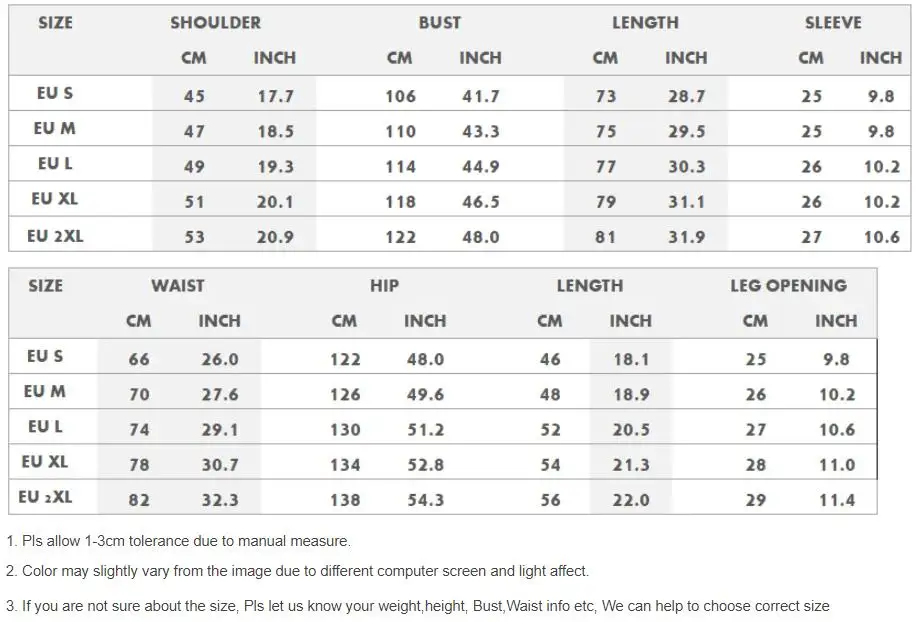
Task: Pick the 44.9 inch bust measurement
Action: [x=480, y=167]
